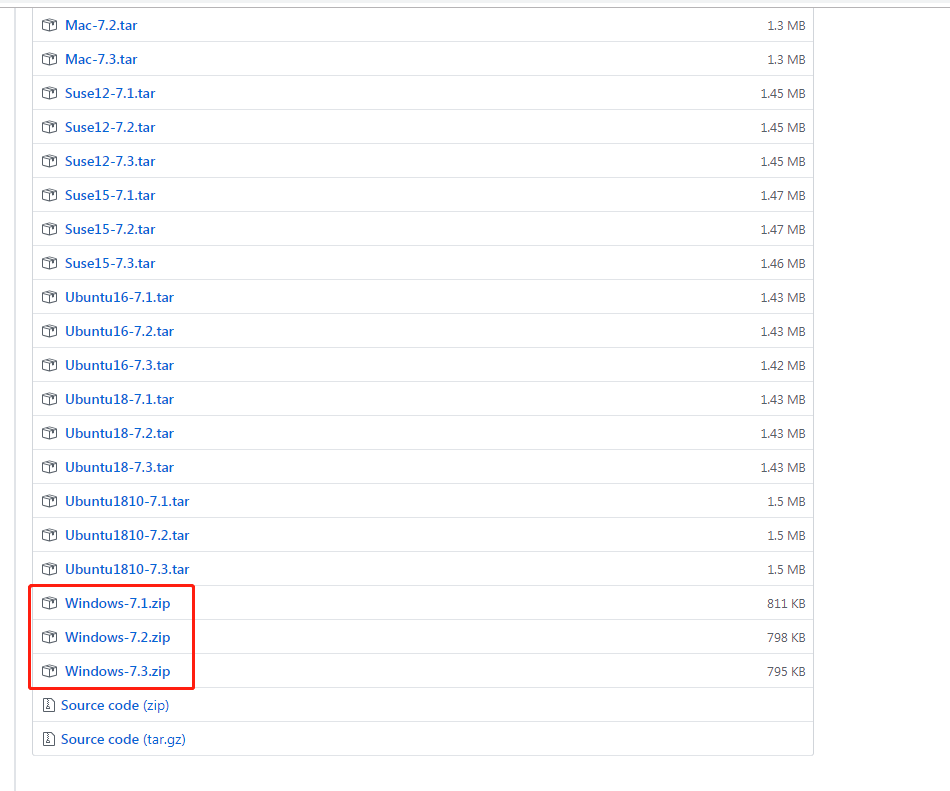Image resolution: width=950 pixels, height=791 pixels.
Task: Download Source code (tar.gz) archive
Action: [124, 739]
